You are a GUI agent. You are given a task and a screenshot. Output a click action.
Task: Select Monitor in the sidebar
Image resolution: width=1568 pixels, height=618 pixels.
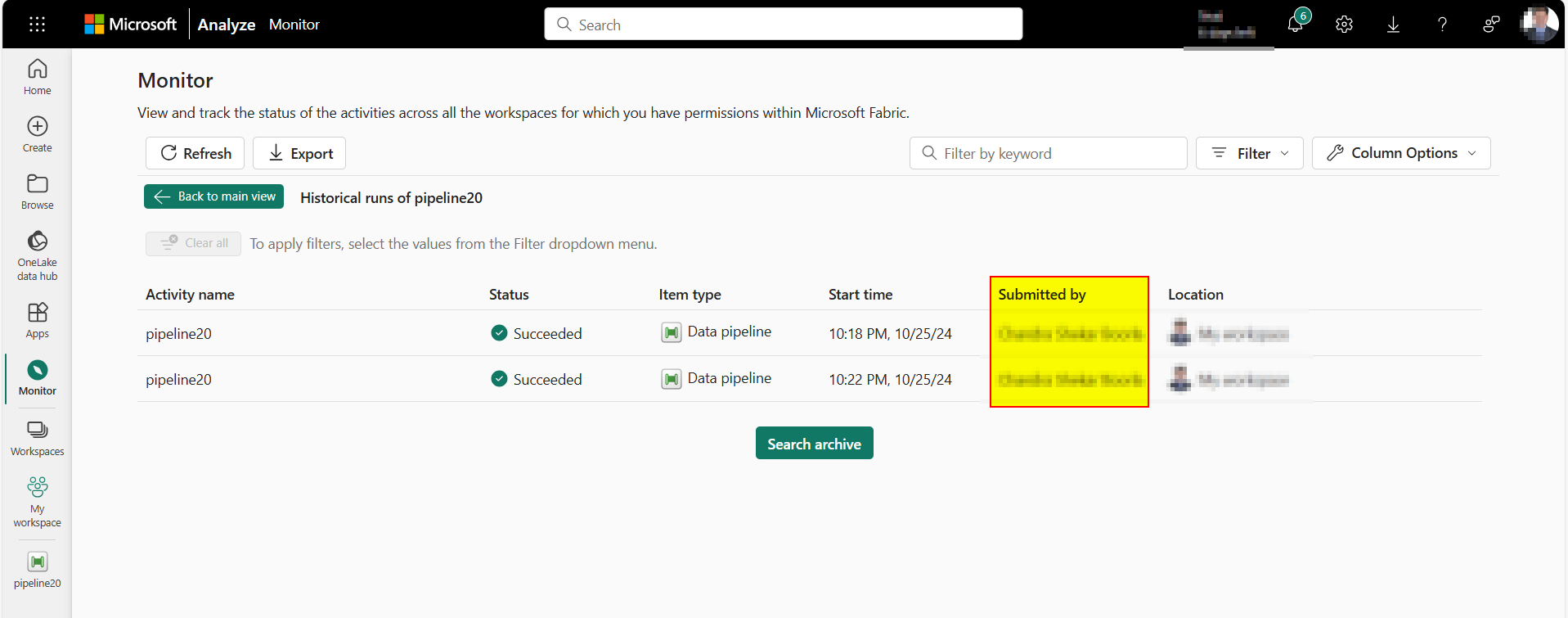(38, 377)
